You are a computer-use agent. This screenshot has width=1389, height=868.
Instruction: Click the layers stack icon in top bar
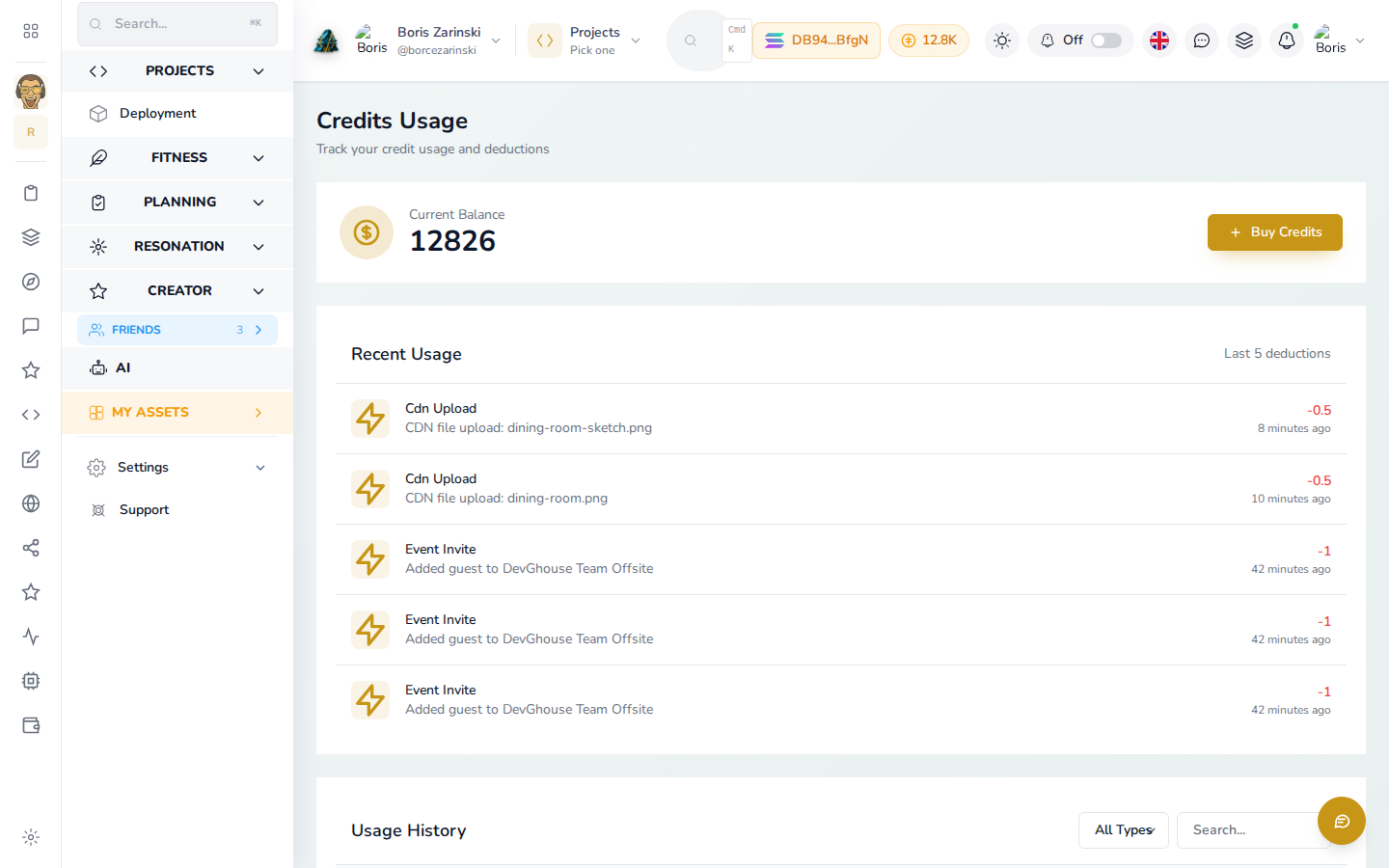pos(1244,41)
